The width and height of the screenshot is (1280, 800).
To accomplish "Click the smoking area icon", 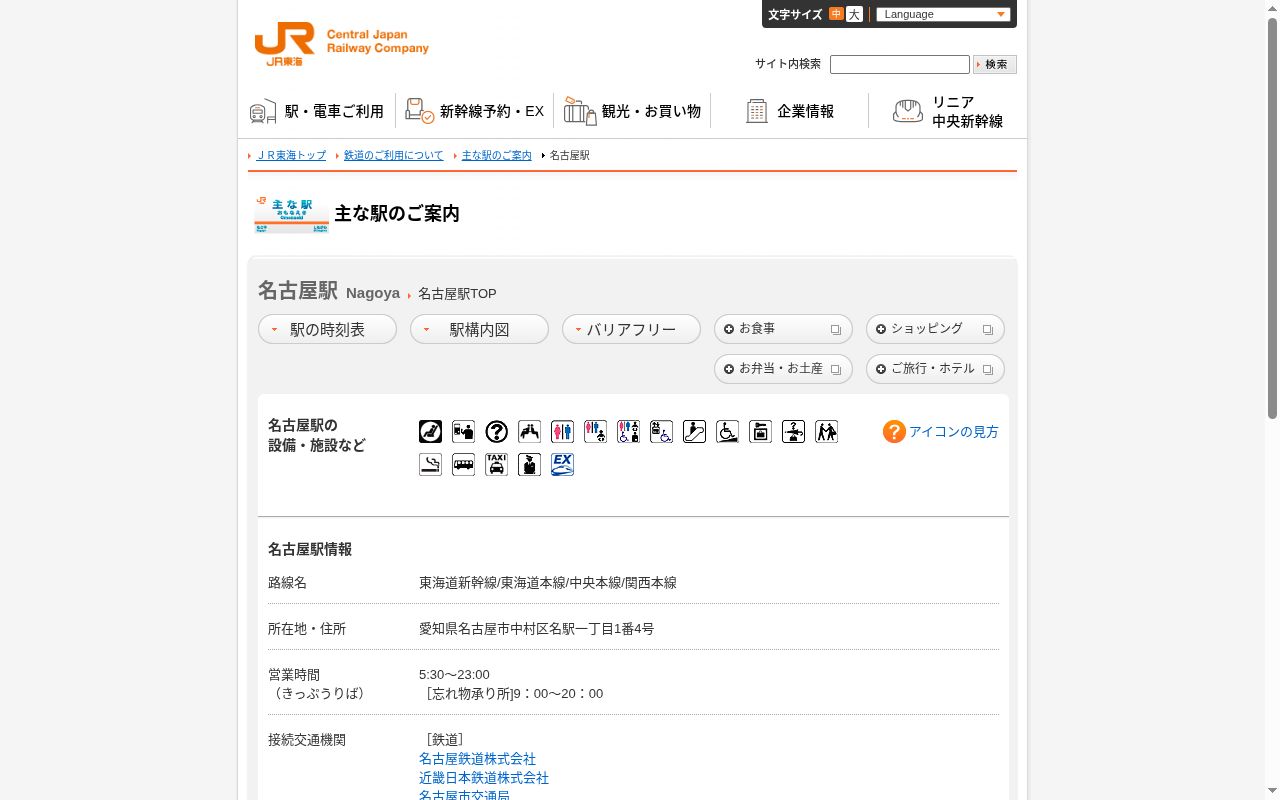I will pyautogui.click(x=430, y=465).
